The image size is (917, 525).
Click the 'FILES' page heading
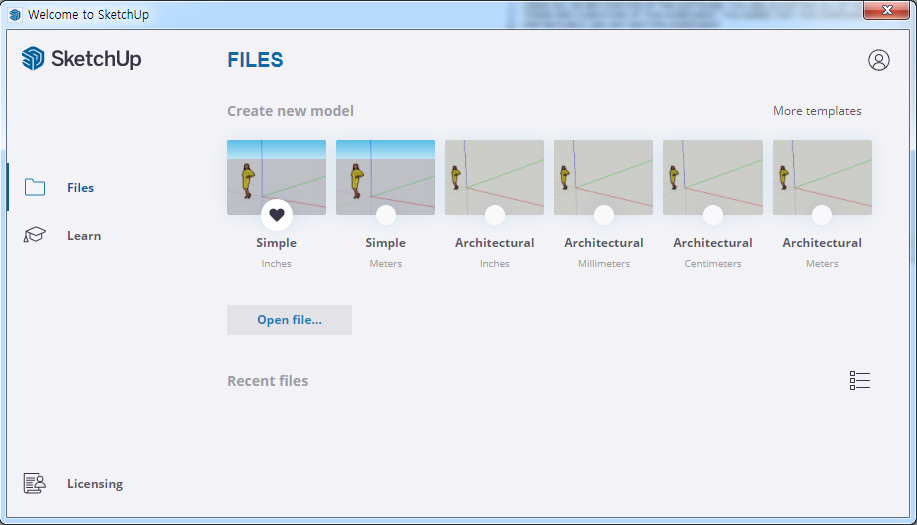pyautogui.click(x=255, y=60)
